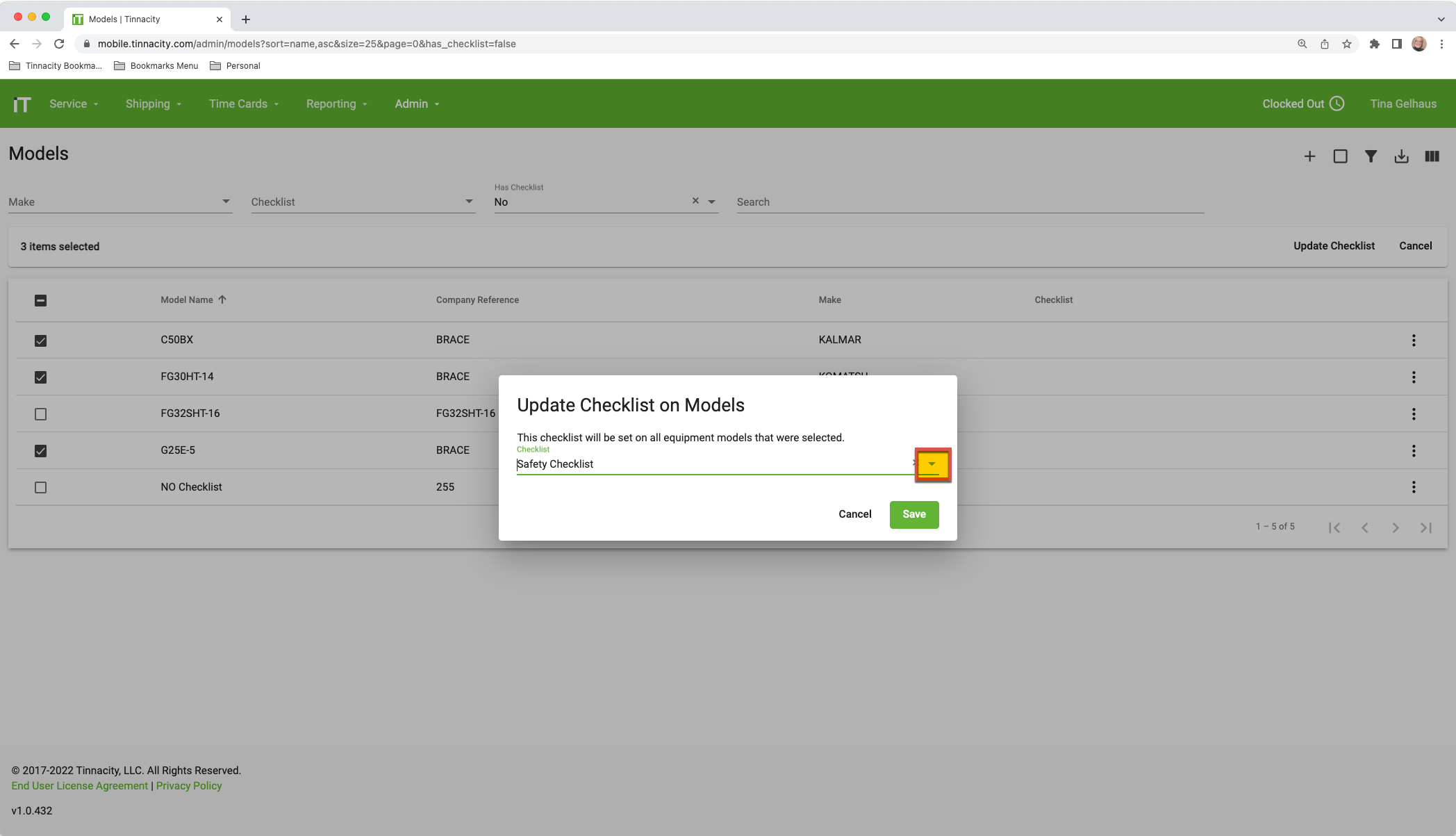
Task: Click the add new model plus icon
Action: pos(1309,157)
